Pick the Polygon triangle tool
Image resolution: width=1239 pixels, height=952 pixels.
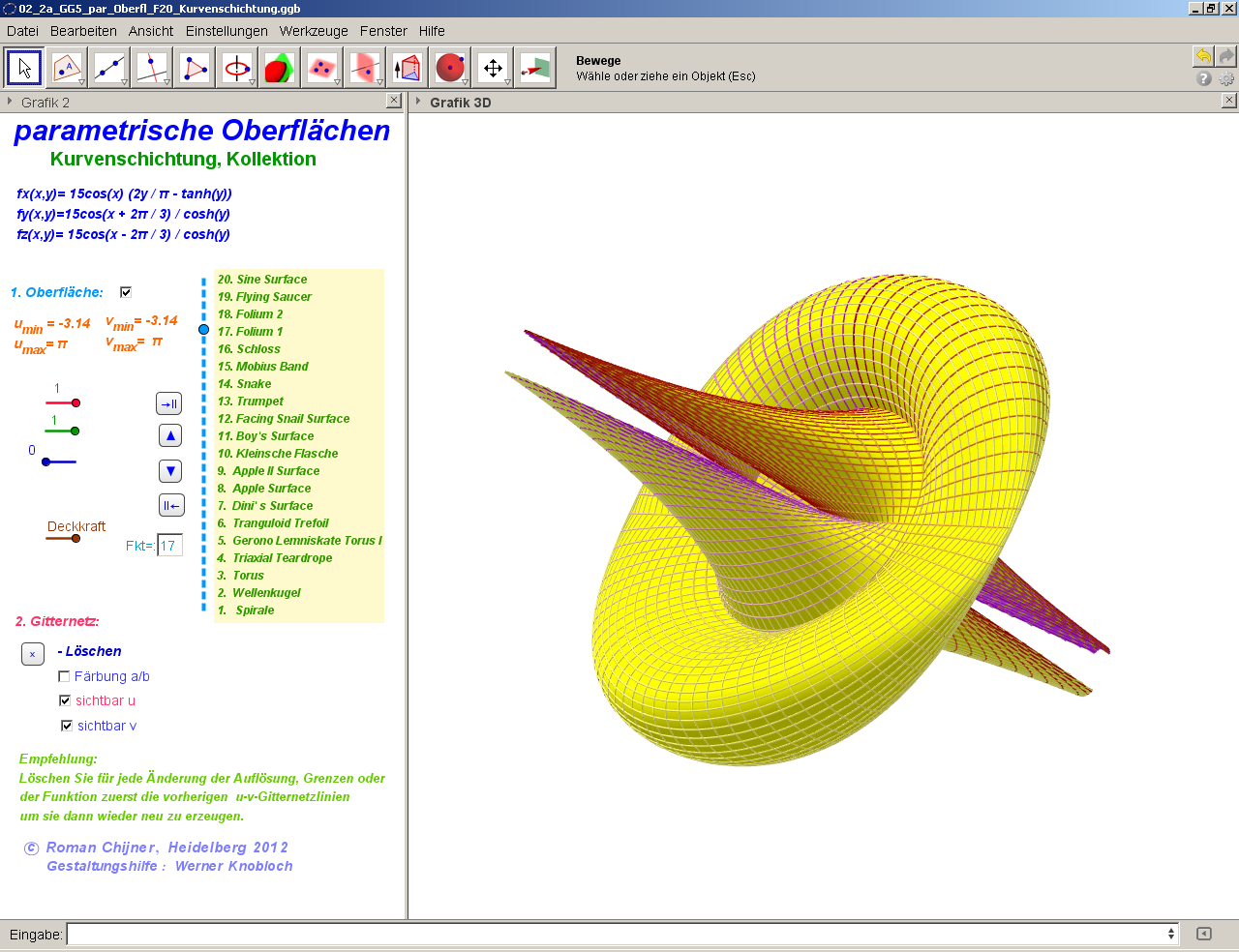pos(195,68)
